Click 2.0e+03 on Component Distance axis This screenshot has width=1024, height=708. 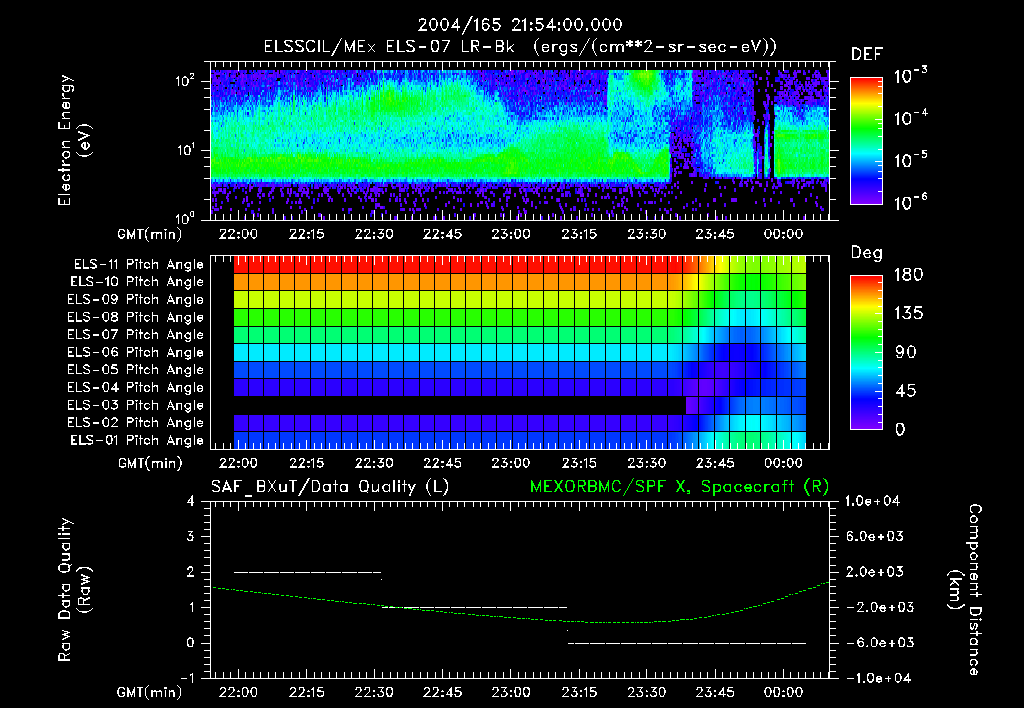[874, 572]
